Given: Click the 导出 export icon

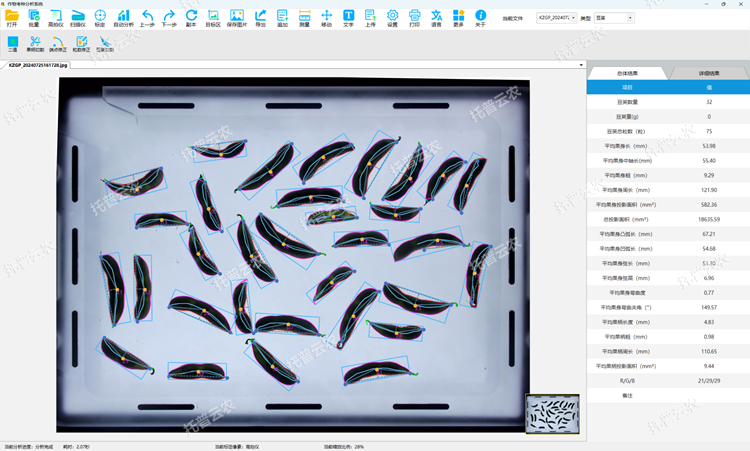Looking at the screenshot, I should (260, 18).
